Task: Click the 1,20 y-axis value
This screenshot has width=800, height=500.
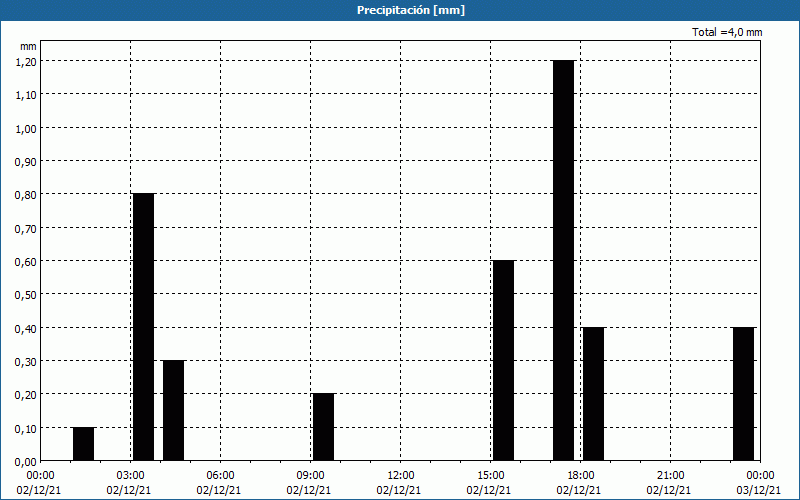Action: [26, 61]
